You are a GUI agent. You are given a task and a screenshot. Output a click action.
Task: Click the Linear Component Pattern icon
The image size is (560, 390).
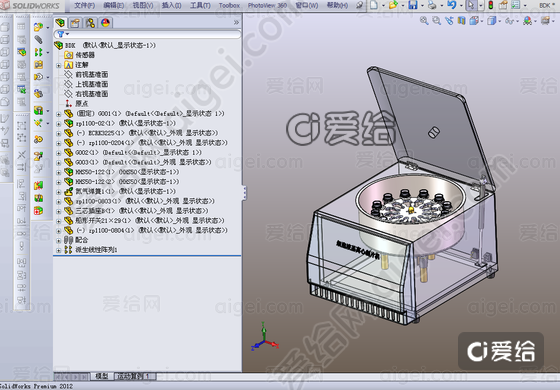point(38,52)
